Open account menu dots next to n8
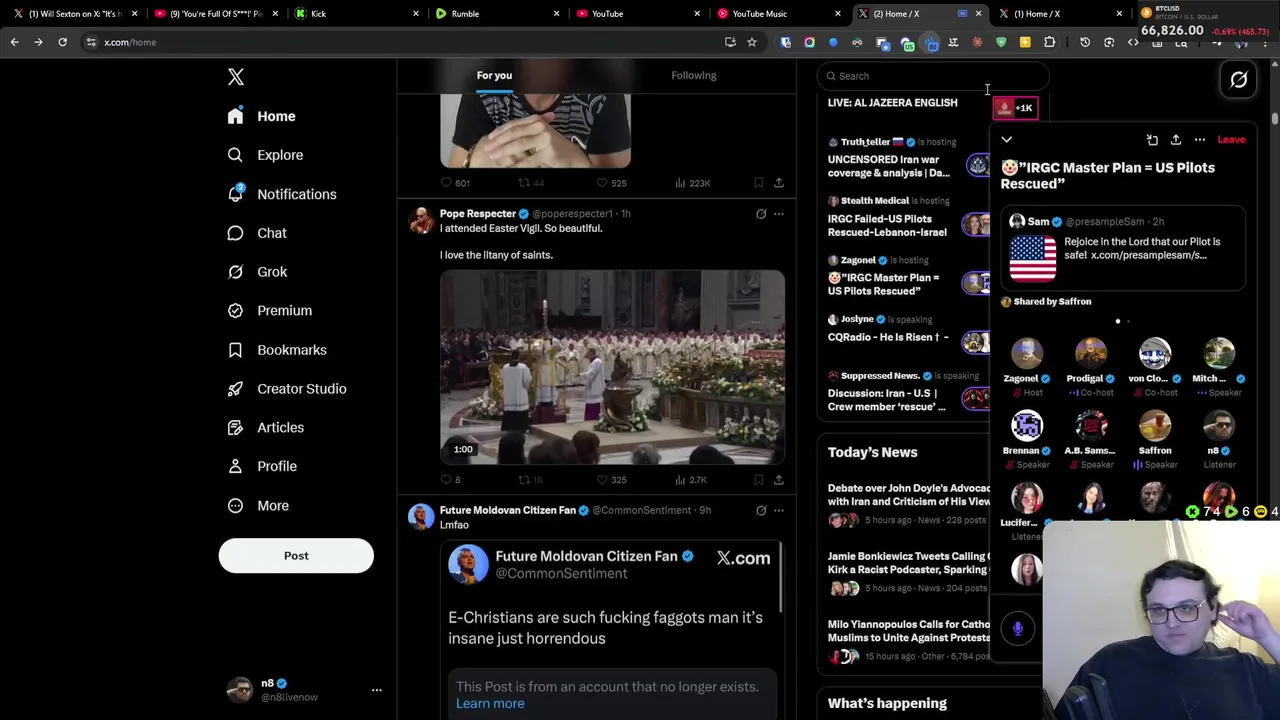The image size is (1280, 720). point(377,690)
